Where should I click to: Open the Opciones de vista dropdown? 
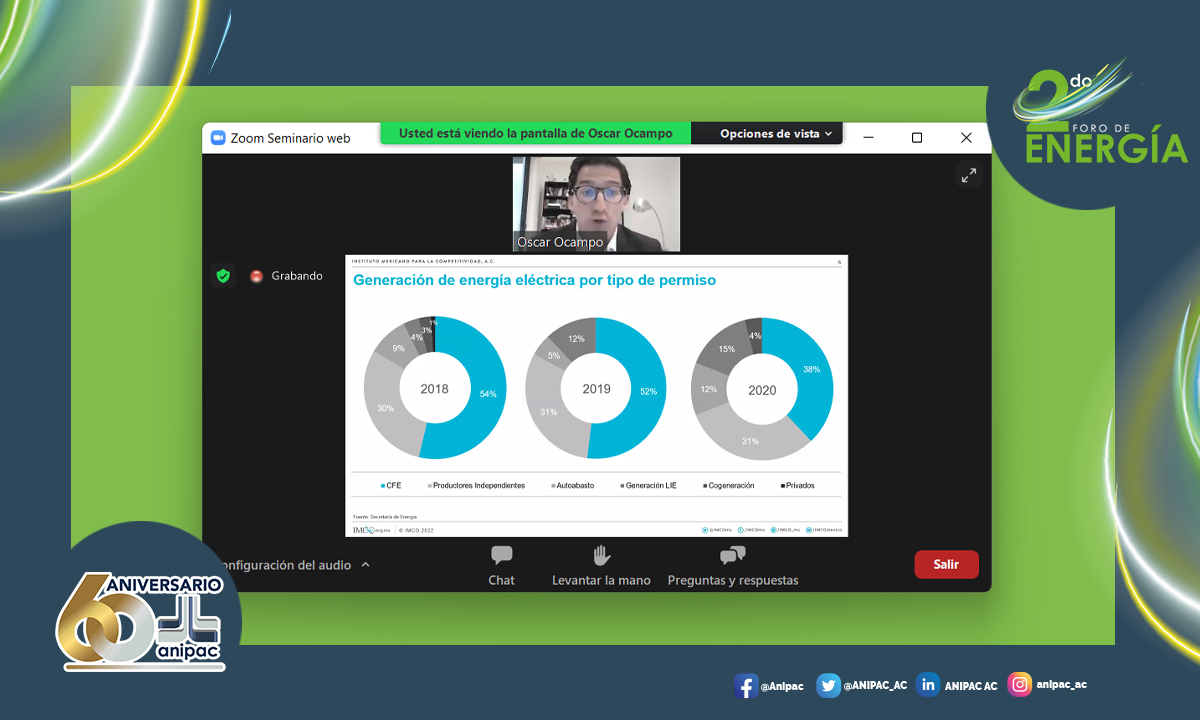coord(776,134)
